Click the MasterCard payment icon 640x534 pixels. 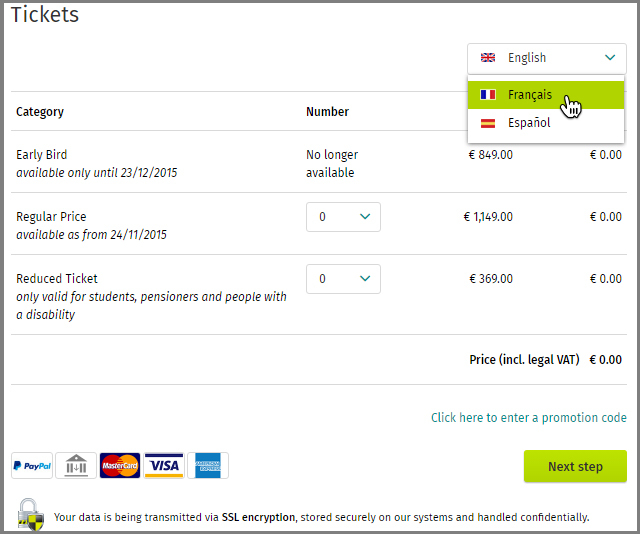pyautogui.click(x=120, y=466)
